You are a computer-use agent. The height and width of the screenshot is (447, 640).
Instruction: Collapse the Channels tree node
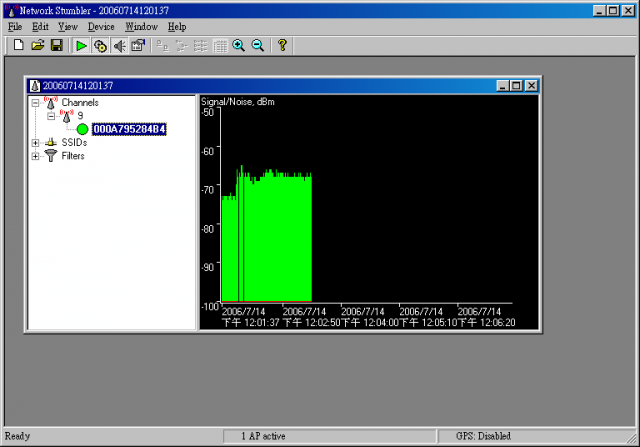[x=36, y=102]
